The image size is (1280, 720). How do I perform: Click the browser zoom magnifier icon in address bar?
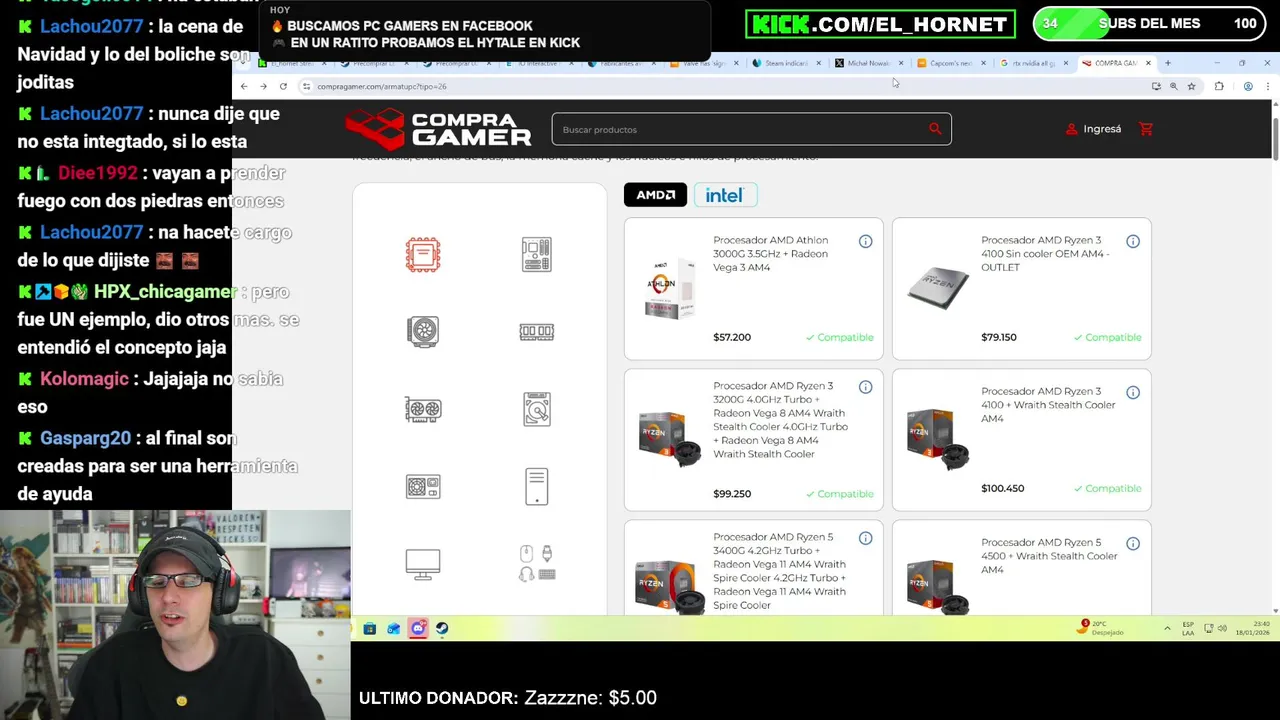pos(1174,87)
